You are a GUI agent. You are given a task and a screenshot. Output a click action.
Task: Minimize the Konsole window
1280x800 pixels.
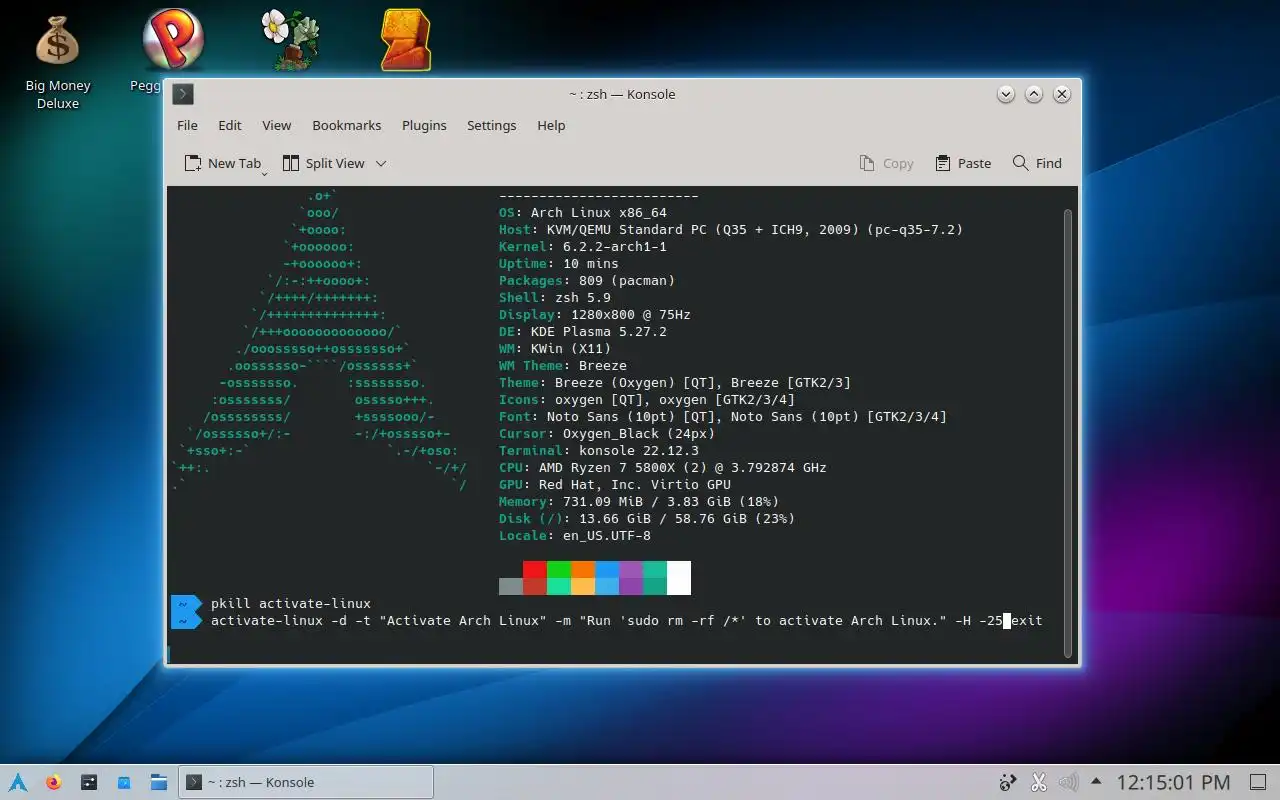point(1006,94)
